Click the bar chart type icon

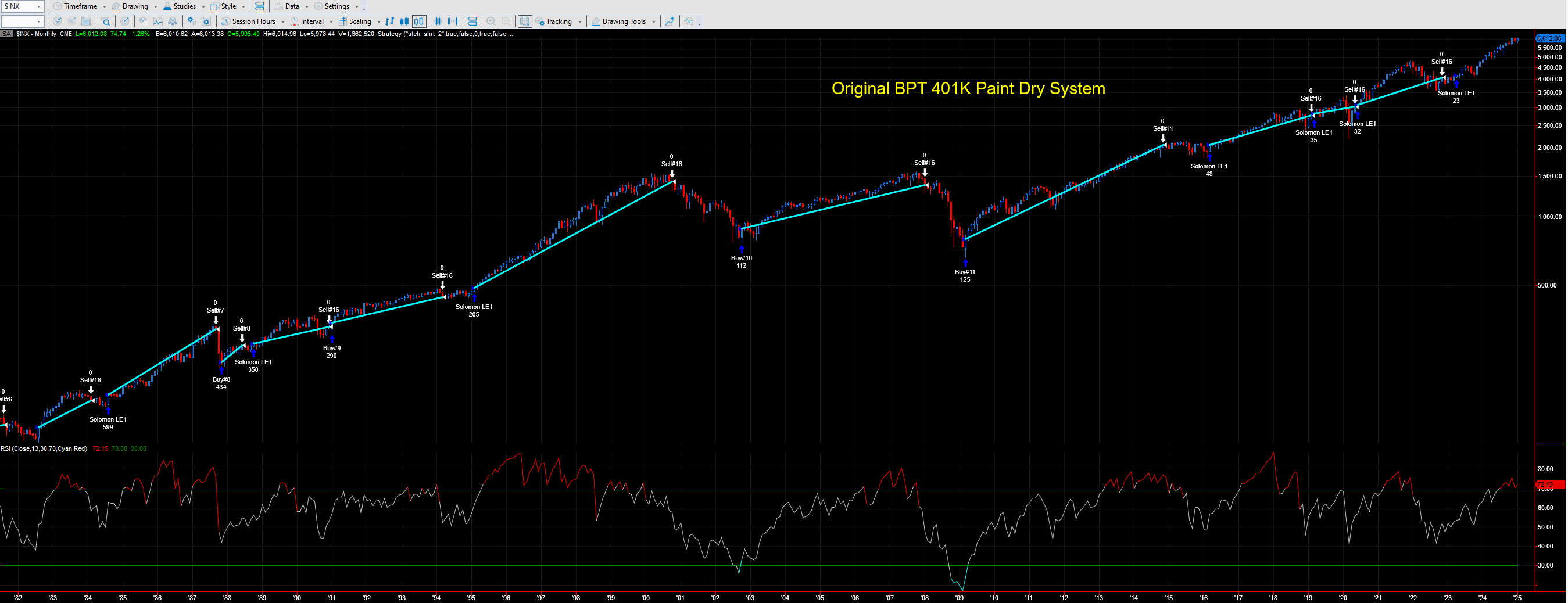pos(389,21)
